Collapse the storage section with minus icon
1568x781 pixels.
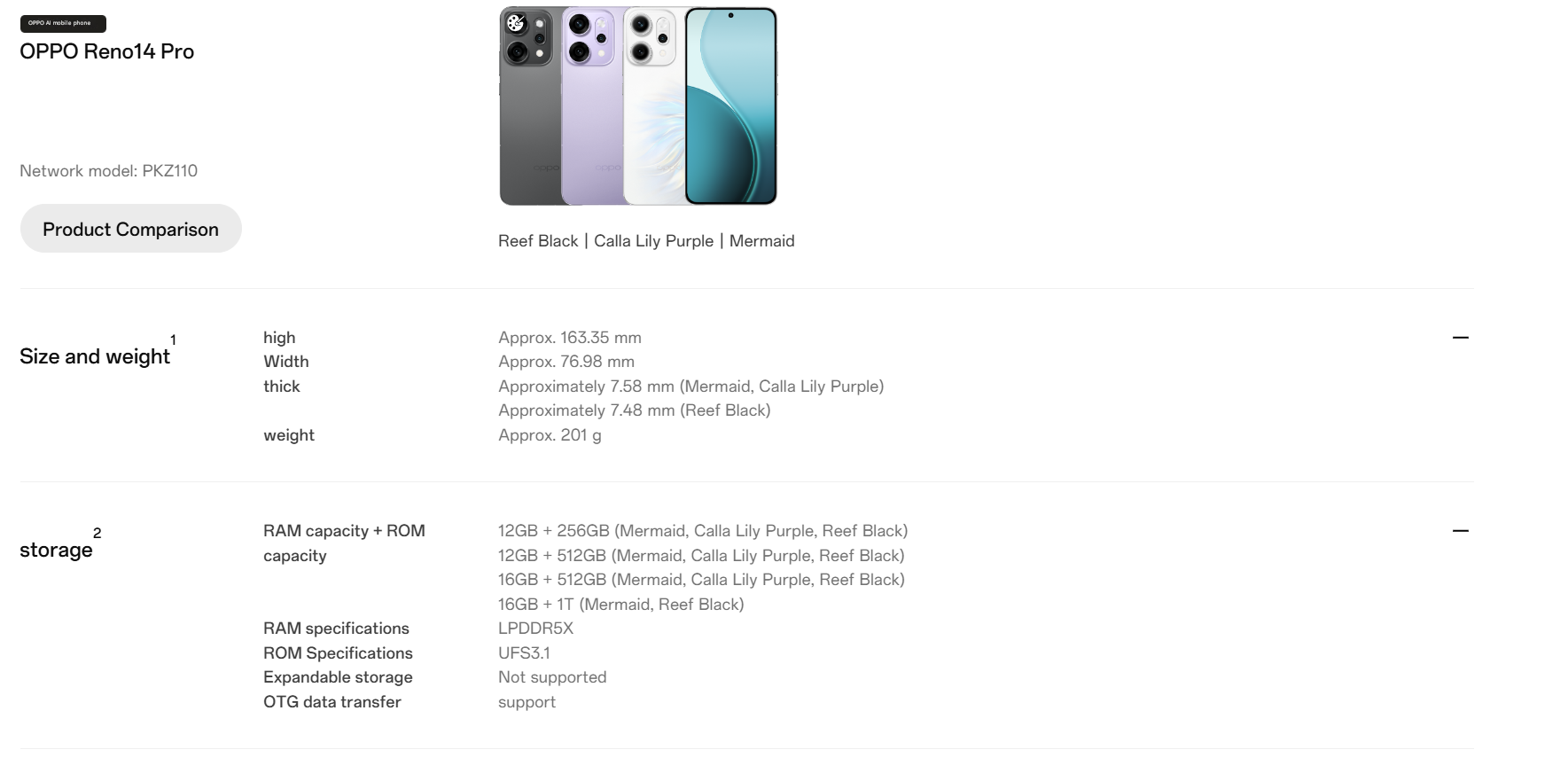1460,531
